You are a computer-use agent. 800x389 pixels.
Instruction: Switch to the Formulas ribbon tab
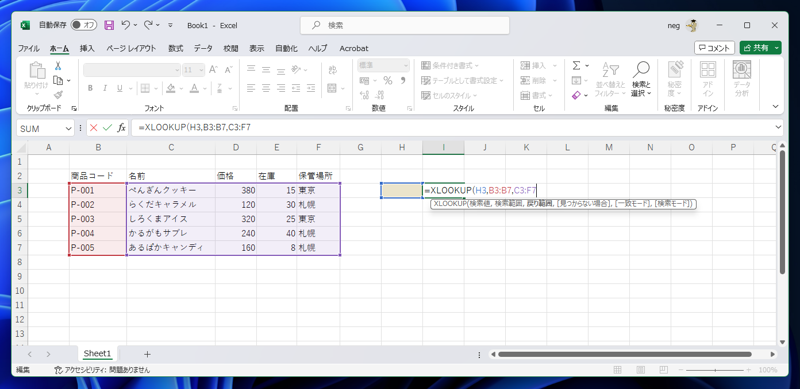(176, 48)
